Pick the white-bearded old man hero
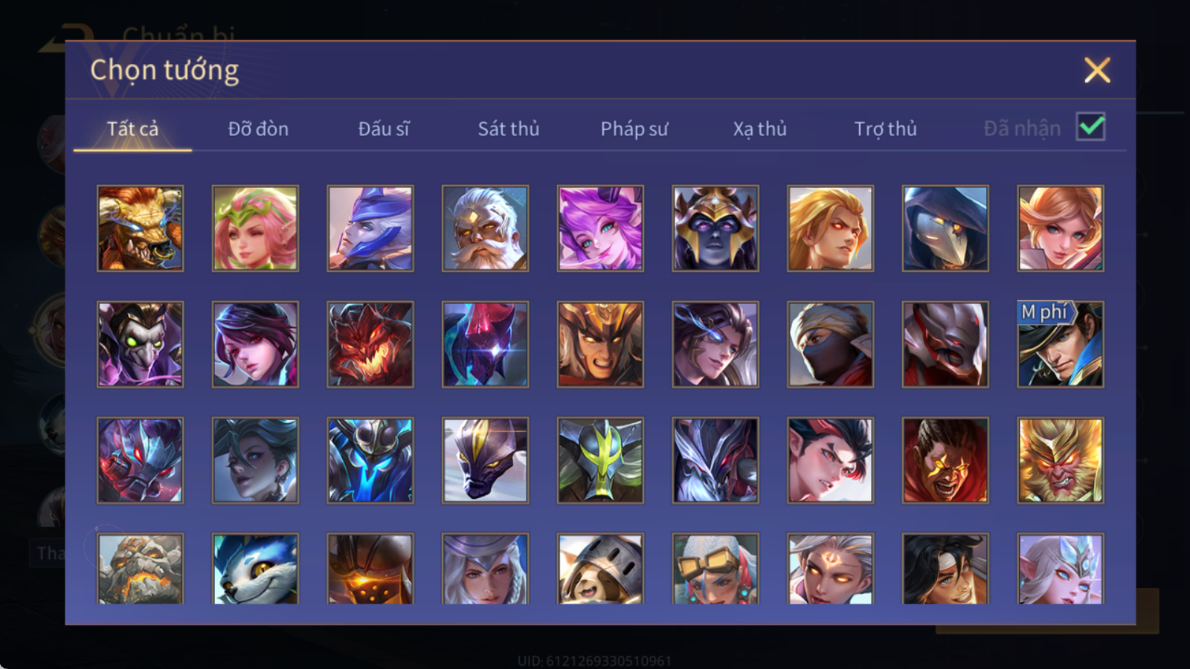This screenshot has height=669, width=1190. pyautogui.click(x=485, y=228)
